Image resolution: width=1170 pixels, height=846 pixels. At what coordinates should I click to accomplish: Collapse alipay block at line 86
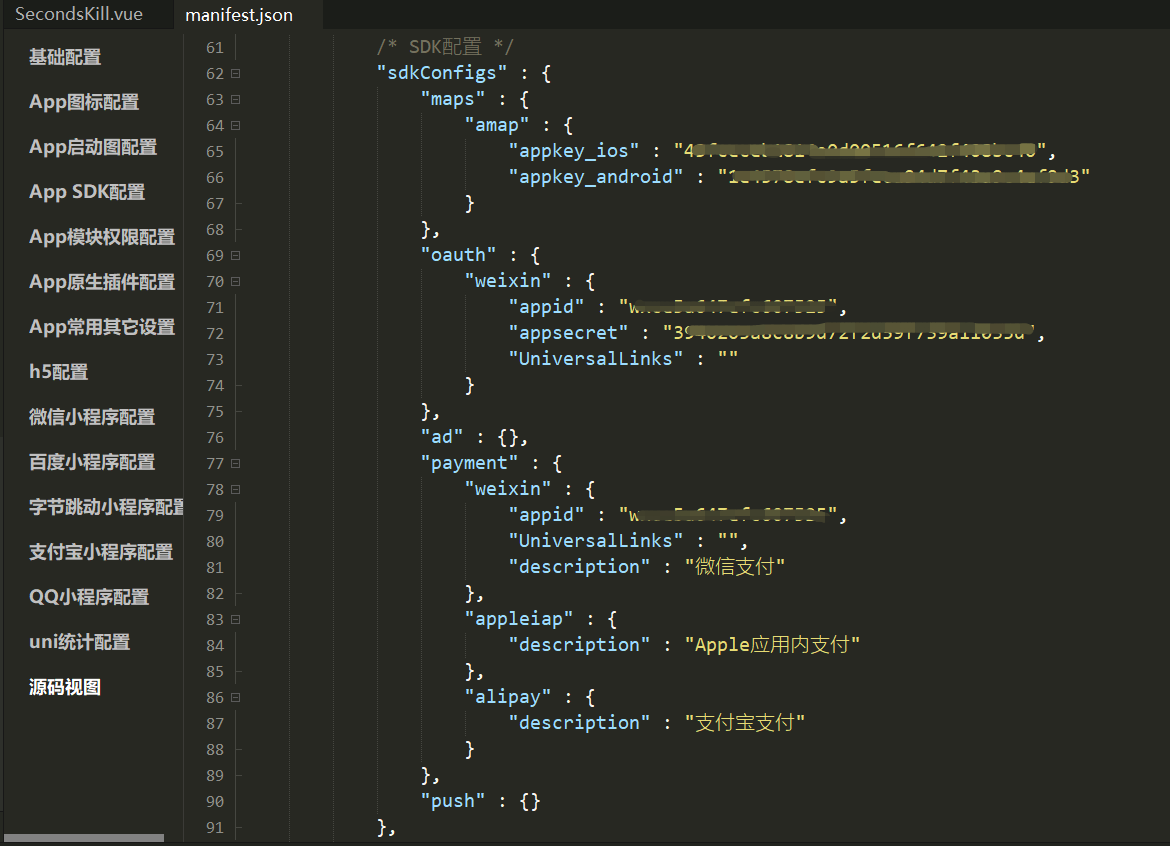point(236,698)
